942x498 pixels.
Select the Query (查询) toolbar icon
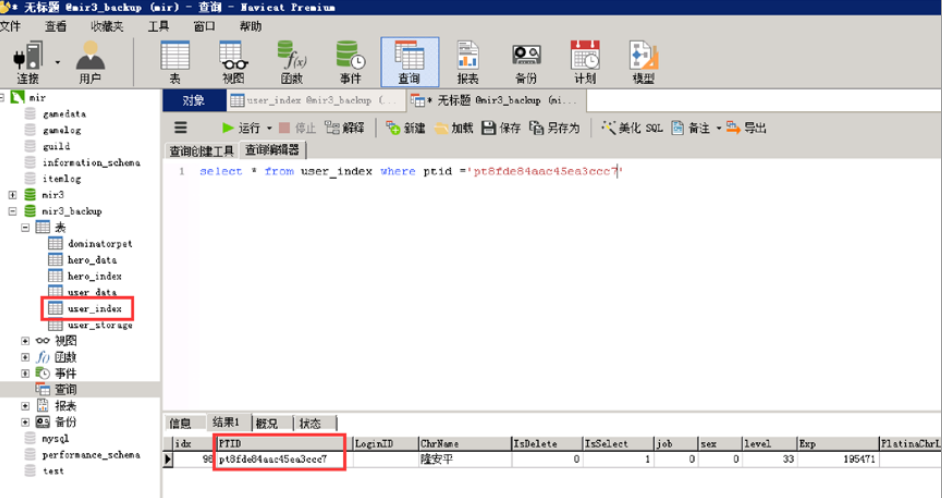coord(410,62)
